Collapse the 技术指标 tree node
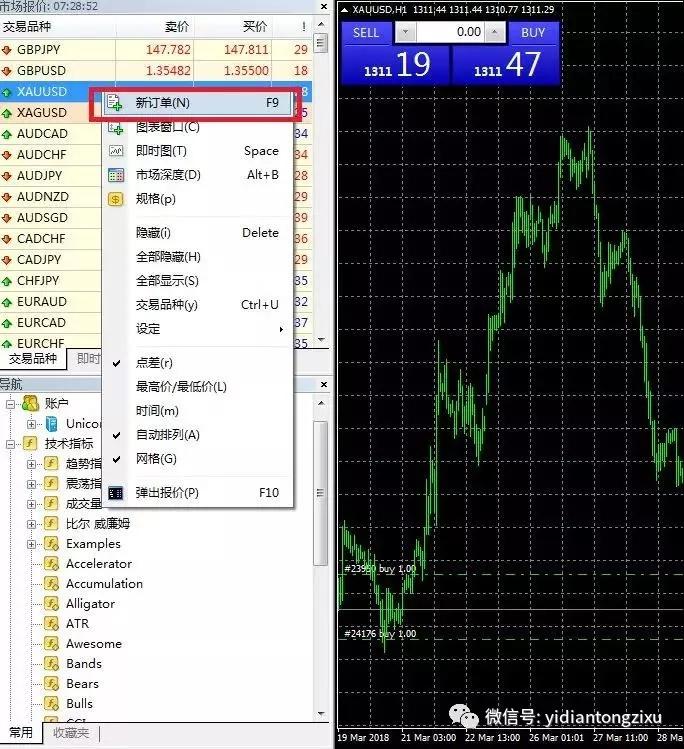This screenshot has width=684, height=749. pos(10,443)
